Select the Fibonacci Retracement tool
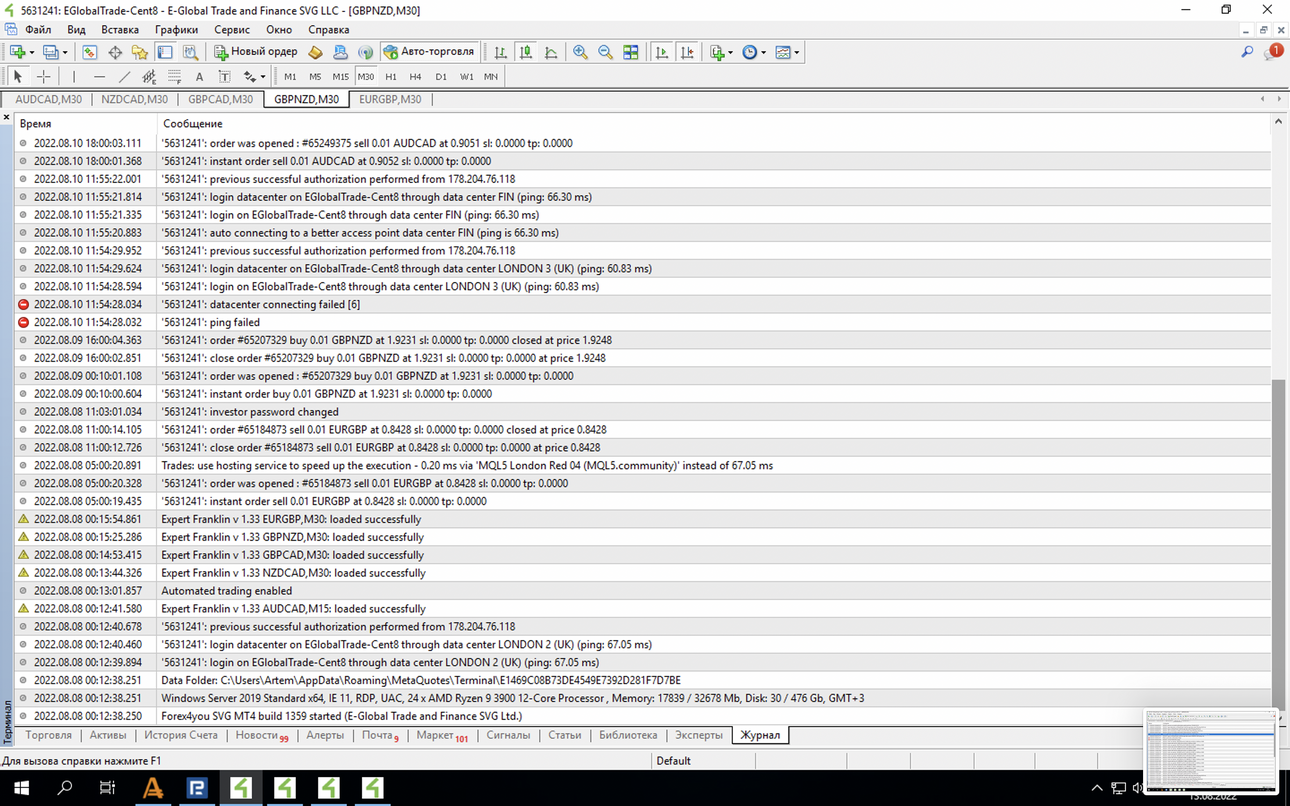 pyautogui.click(x=174, y=76)
